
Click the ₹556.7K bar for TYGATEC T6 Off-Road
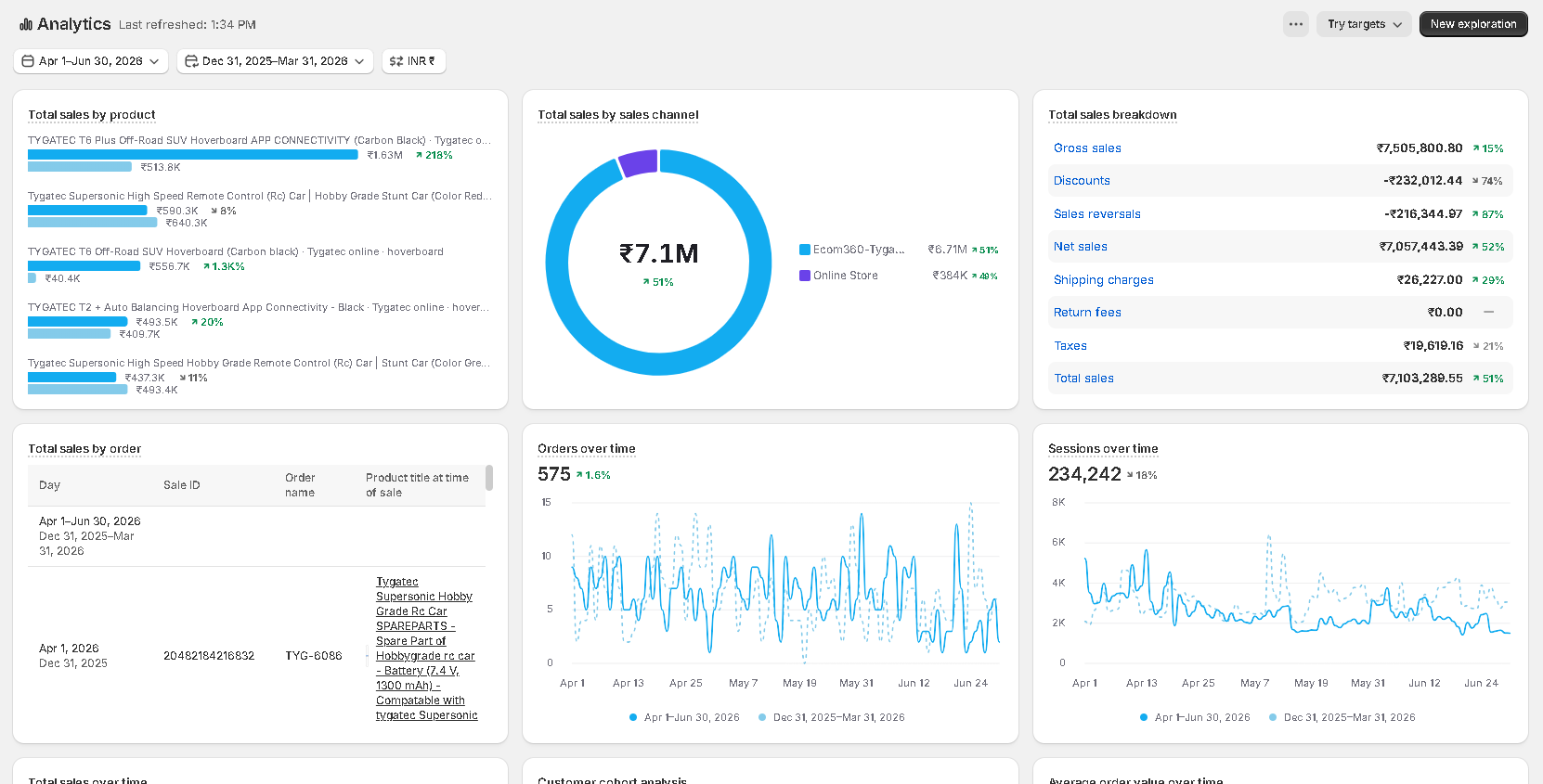point(84,266)
